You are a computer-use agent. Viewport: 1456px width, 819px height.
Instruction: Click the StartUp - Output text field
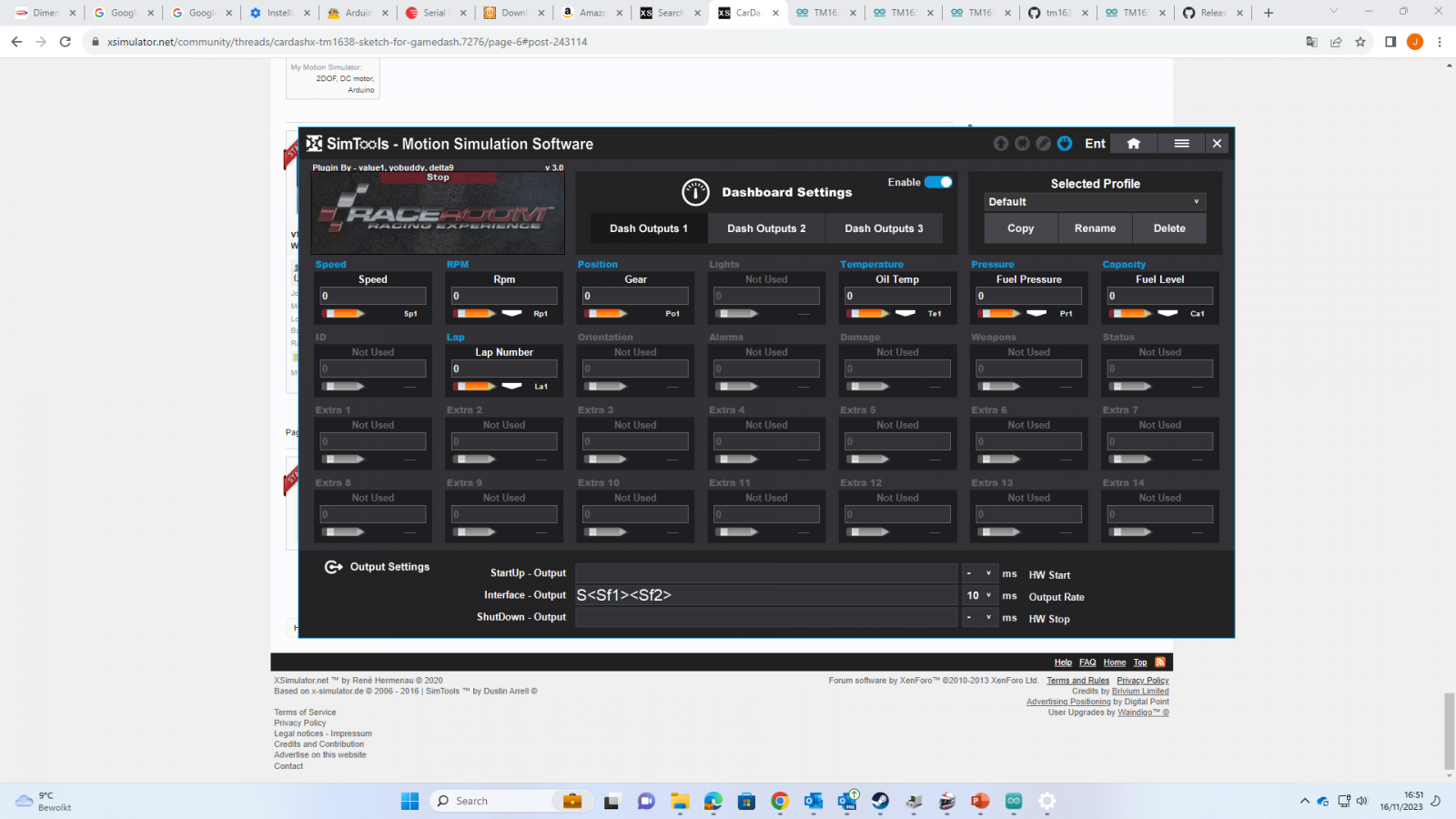[766, 573]
